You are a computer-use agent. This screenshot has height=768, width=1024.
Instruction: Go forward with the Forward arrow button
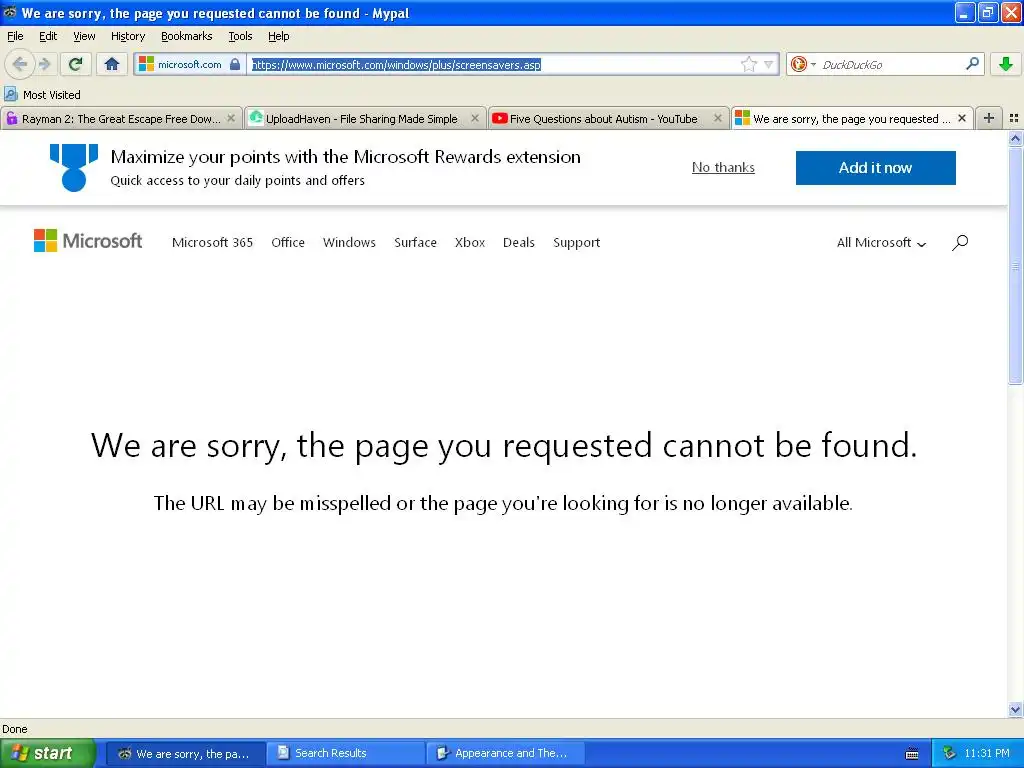(44, 64)
